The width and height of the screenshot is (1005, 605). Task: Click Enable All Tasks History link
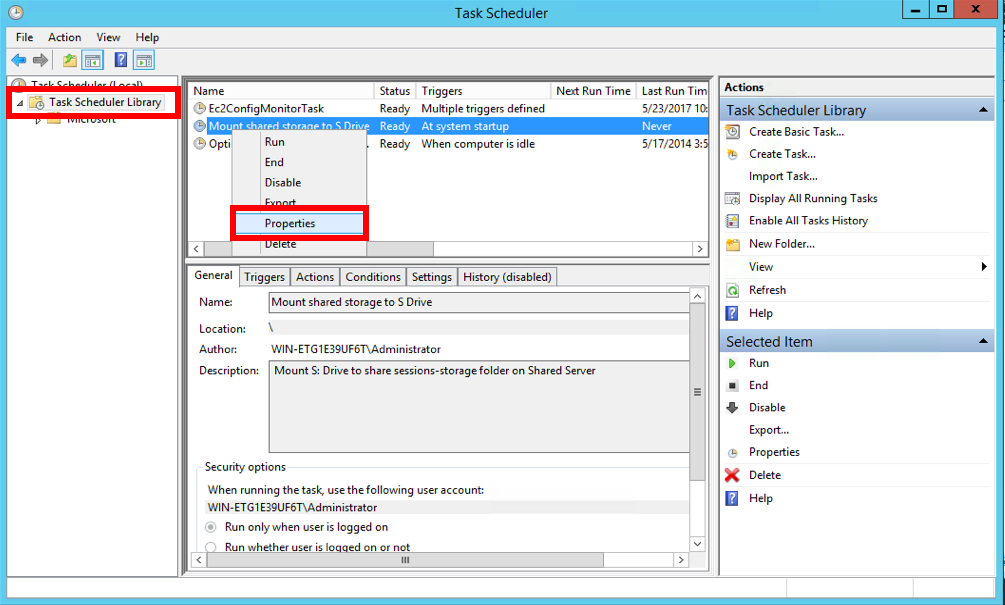point(808,221)
